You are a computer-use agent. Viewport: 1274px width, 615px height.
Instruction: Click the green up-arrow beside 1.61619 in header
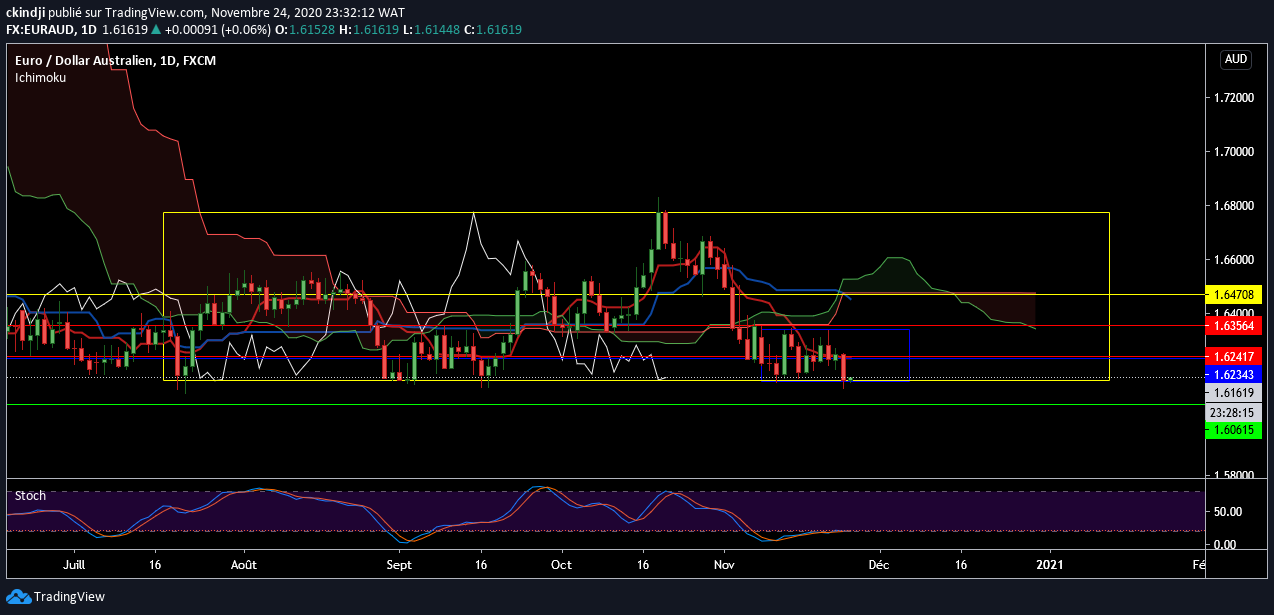tap(155, 30)
